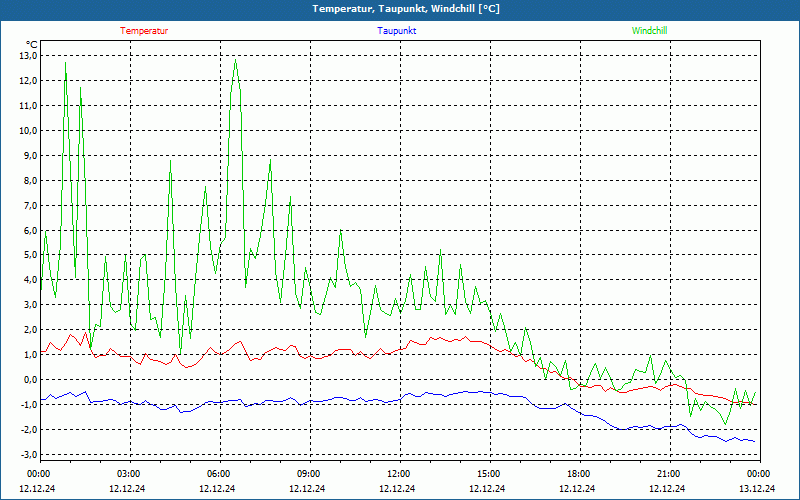Select the 15:00 time axis label
This screenshot has width=800, height=500.
click(x=489, y=474)
